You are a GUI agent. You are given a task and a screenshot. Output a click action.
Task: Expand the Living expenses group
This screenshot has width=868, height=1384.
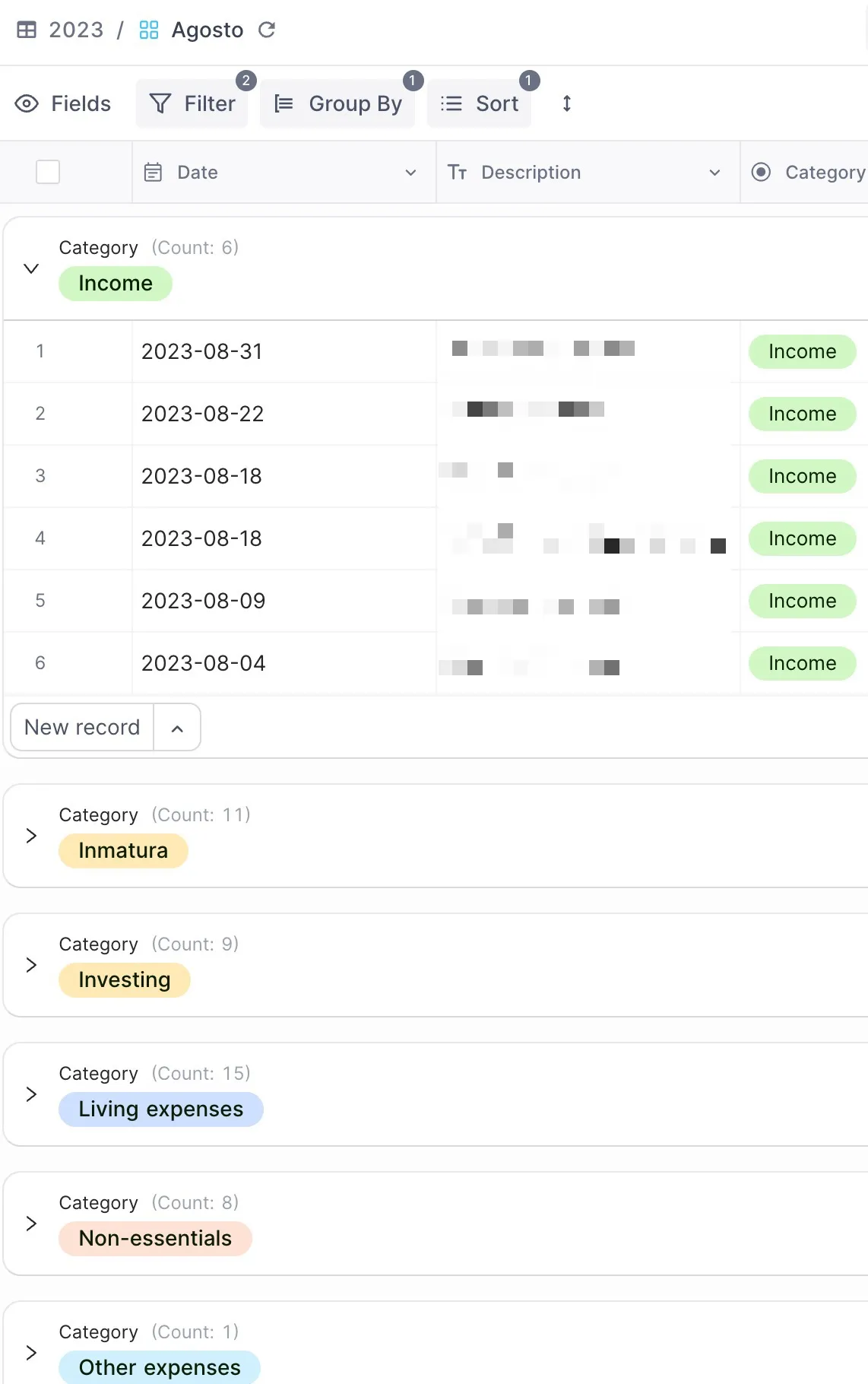pyautogui.click(x=31, y=1094)
